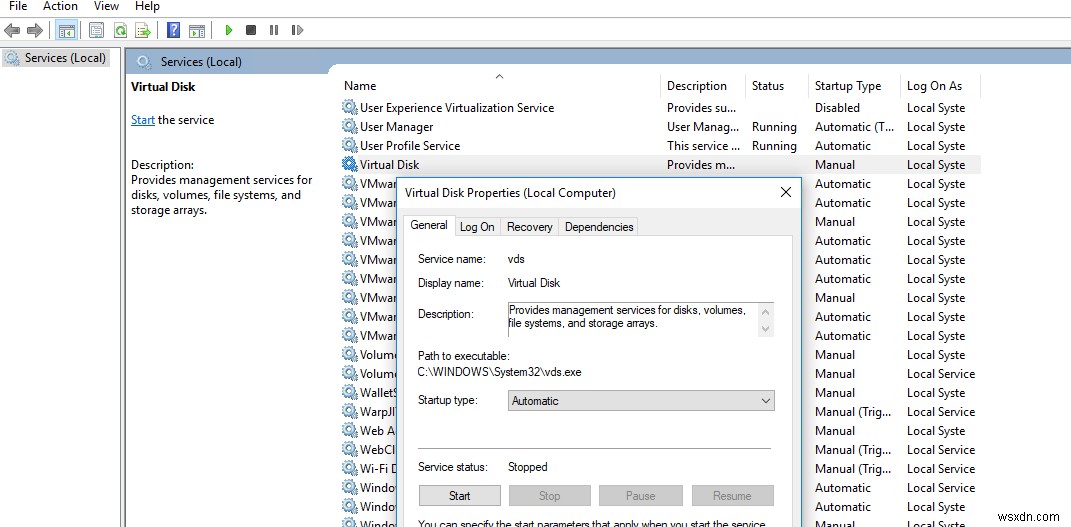Select User Experience Virtualization Service row name
Image resolution: width=1071 pixels, height=527 pixels.
click(457, 107)
